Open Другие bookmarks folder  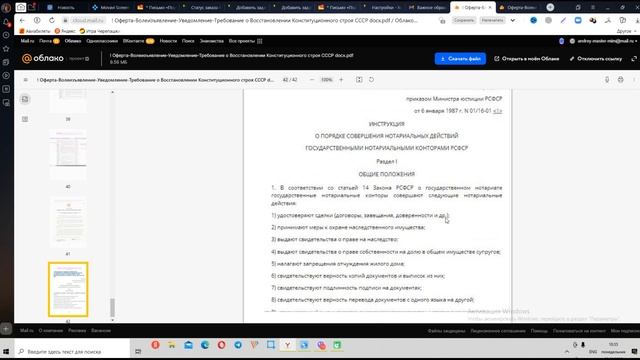(x=626, y=31)
